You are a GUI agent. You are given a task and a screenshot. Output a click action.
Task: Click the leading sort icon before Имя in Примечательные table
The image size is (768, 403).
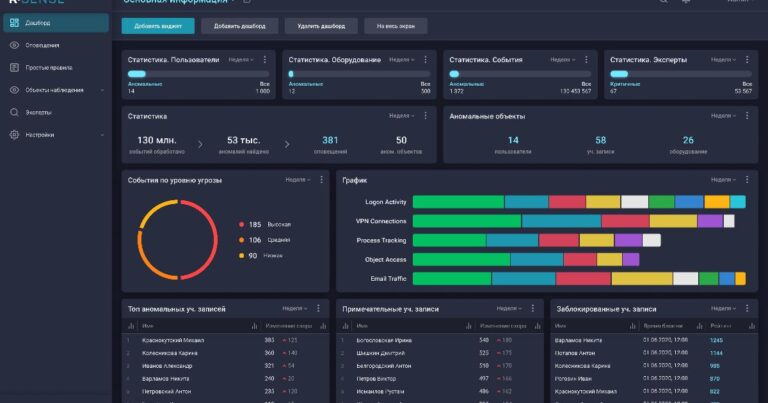(x=345, y=326)
